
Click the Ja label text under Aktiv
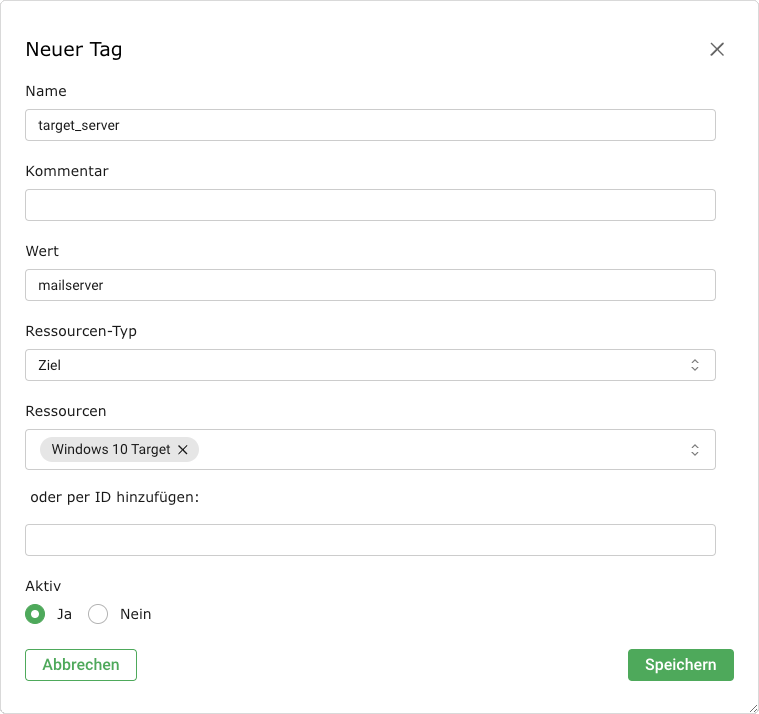(x=64, y=614)
